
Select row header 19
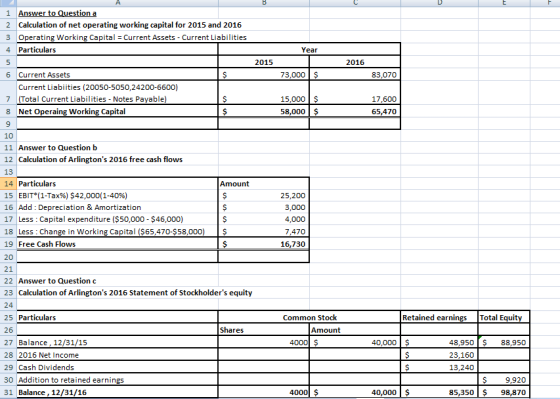tap(8, 244)
